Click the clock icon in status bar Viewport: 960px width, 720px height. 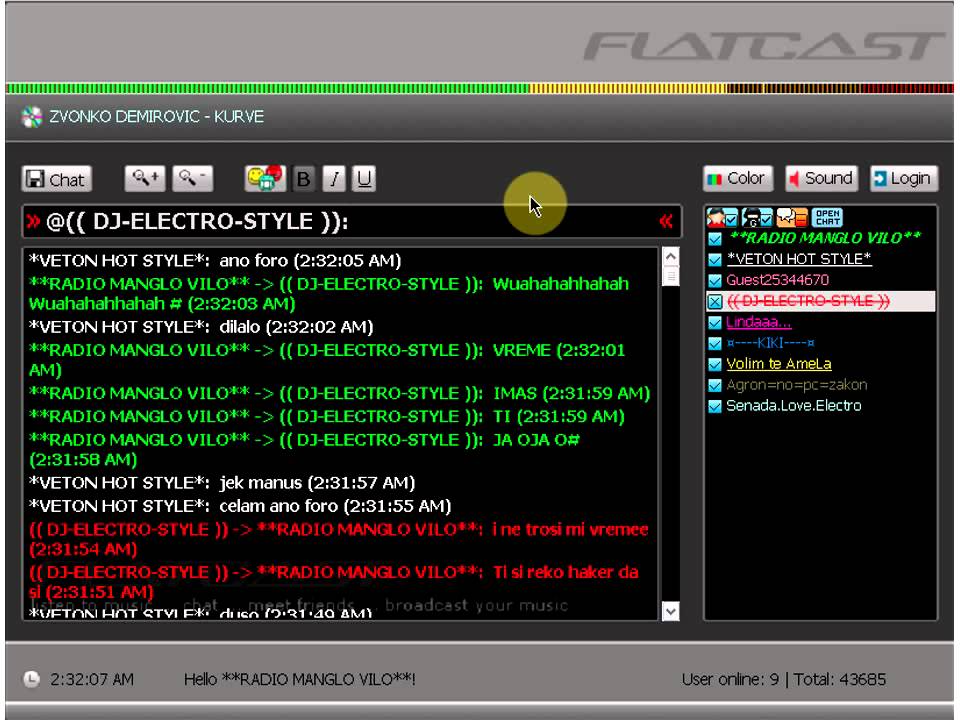pos(31,679)
